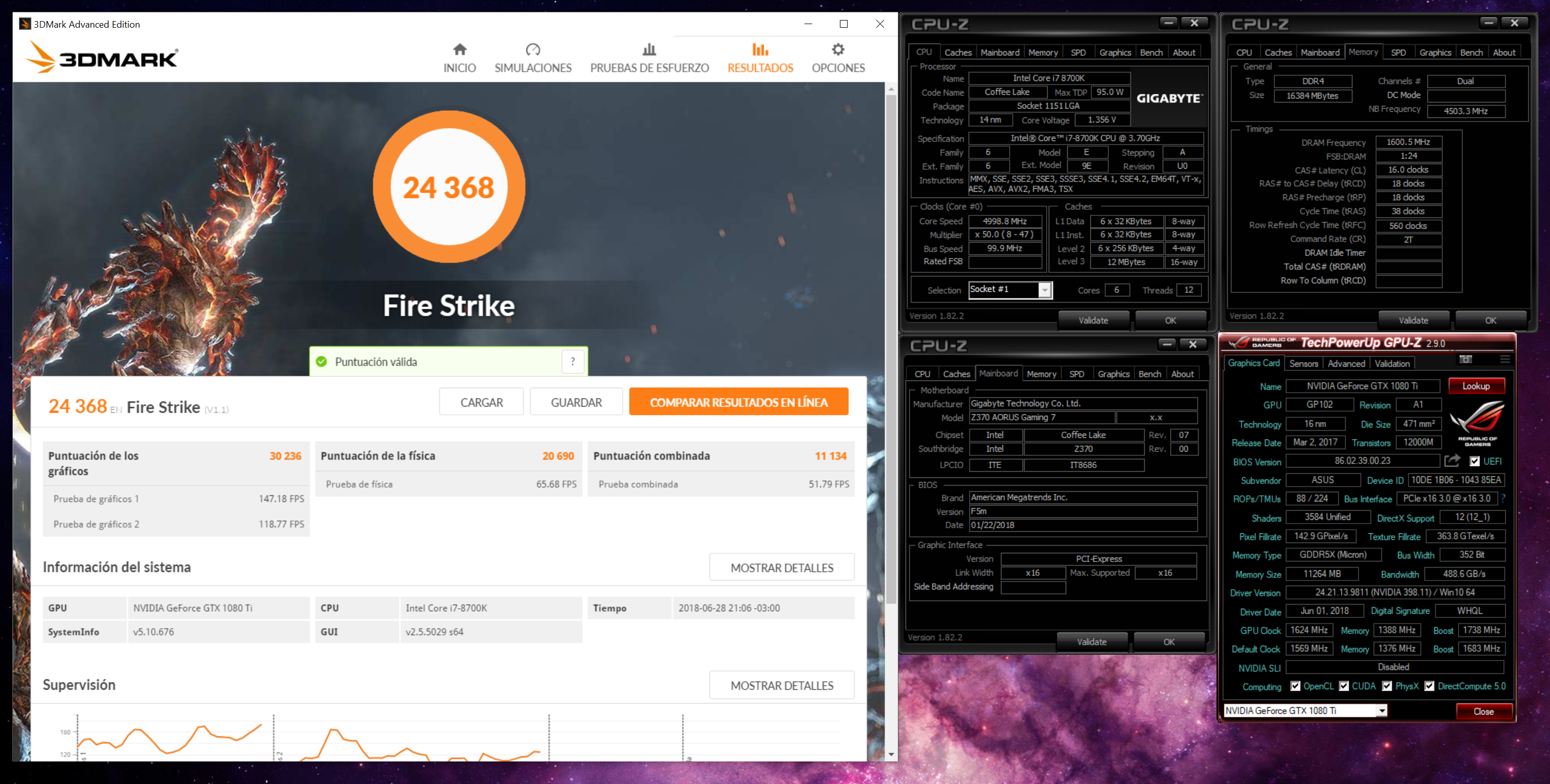The height and width of the screenshot is (784, 1550).
Task: Select the RESULTADOS orange chart icon
Action: pos(760,49)
